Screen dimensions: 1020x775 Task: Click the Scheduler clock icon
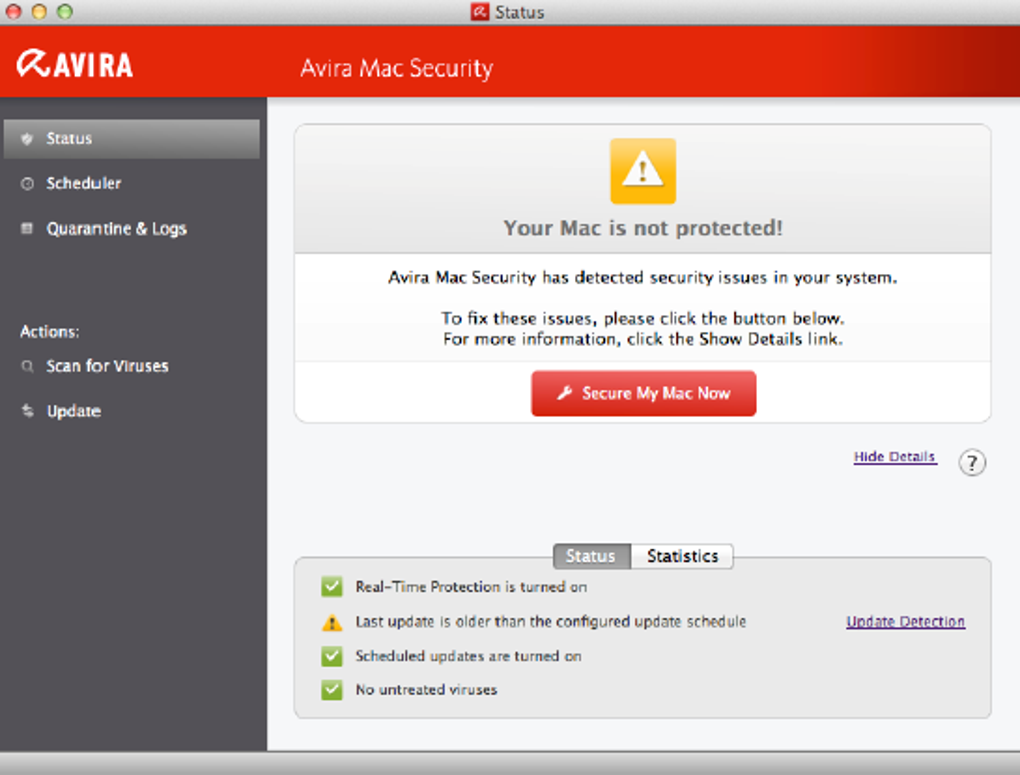click(27, 184)
